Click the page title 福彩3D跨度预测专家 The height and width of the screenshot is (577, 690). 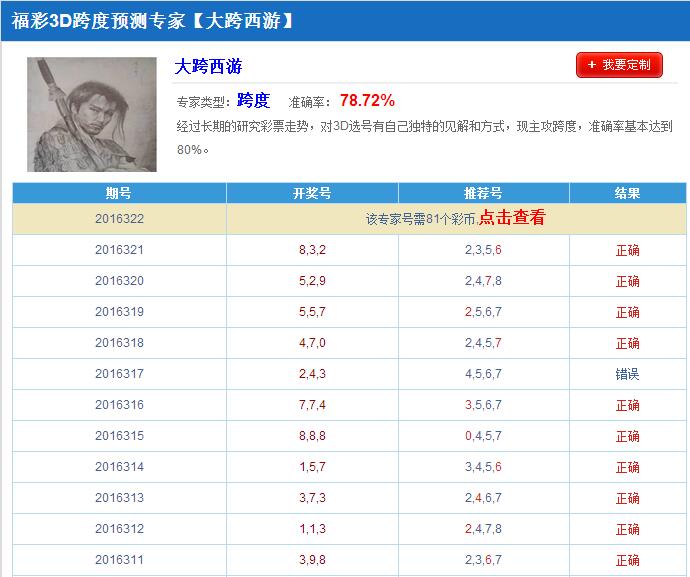point(99,20)
